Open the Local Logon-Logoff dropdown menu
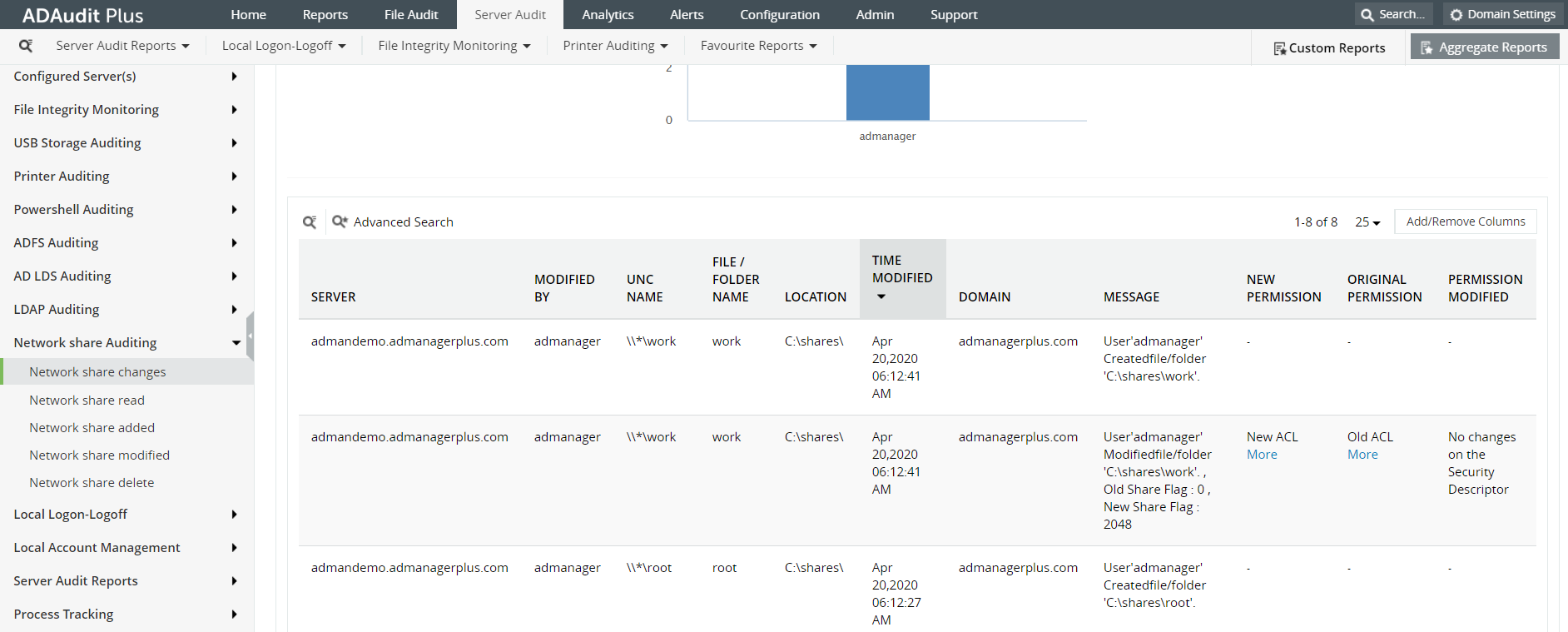The width and height of the screenshot is (1568, 632). (x=283, y=46)
